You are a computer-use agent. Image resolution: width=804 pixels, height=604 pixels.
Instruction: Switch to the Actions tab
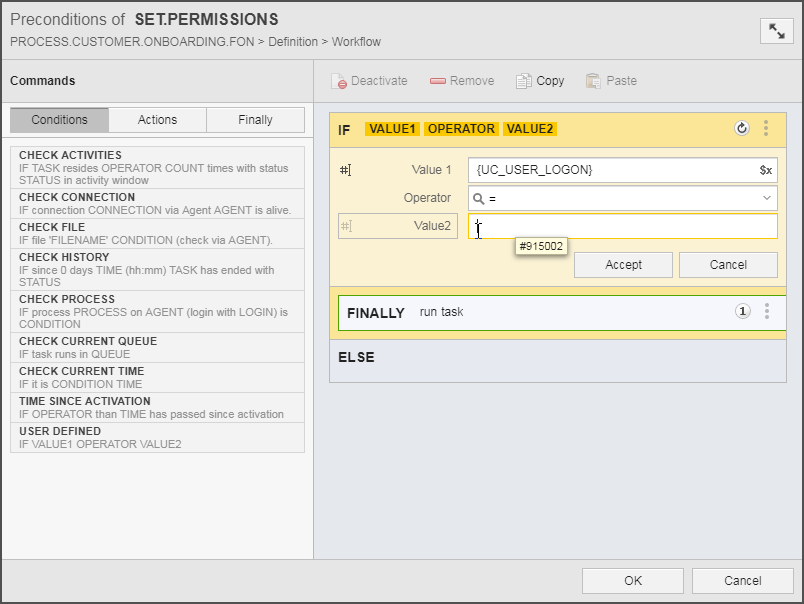[x=156, y=119]
